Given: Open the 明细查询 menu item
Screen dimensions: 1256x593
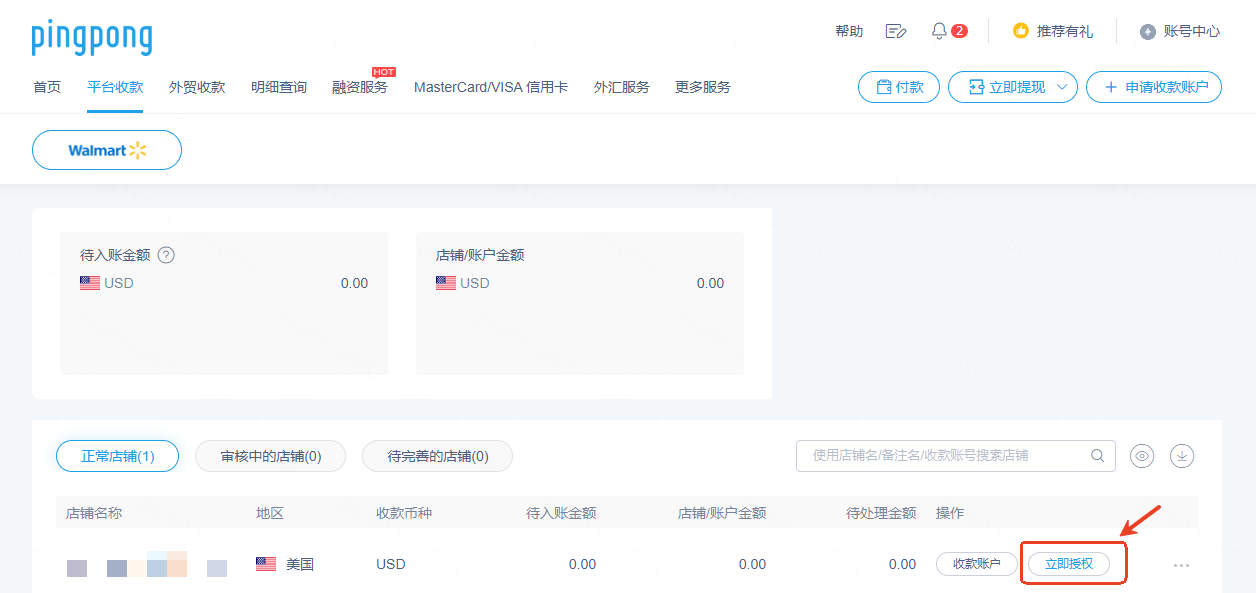Looking at the screenshot, I should coord(279,87).
